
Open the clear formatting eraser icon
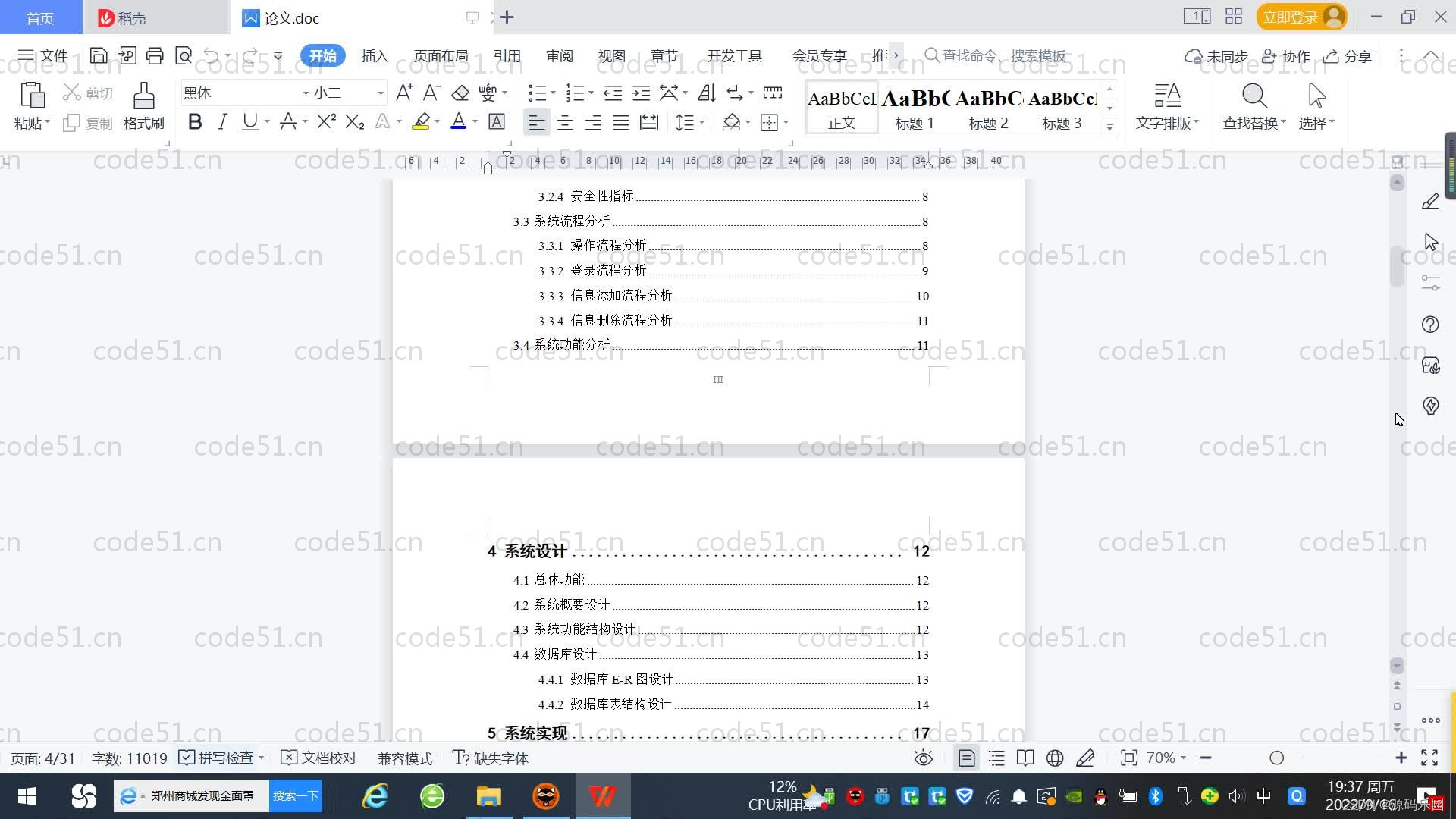pyautogui.click(x=460, y=93)
